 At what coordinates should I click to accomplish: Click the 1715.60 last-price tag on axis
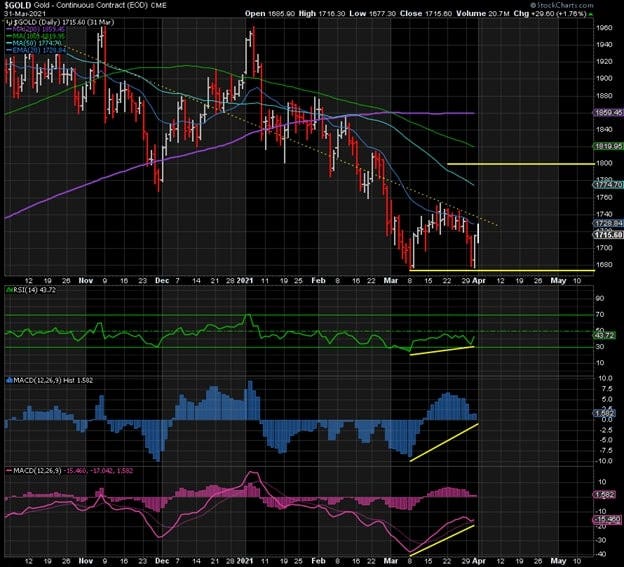tap(608, 235)
